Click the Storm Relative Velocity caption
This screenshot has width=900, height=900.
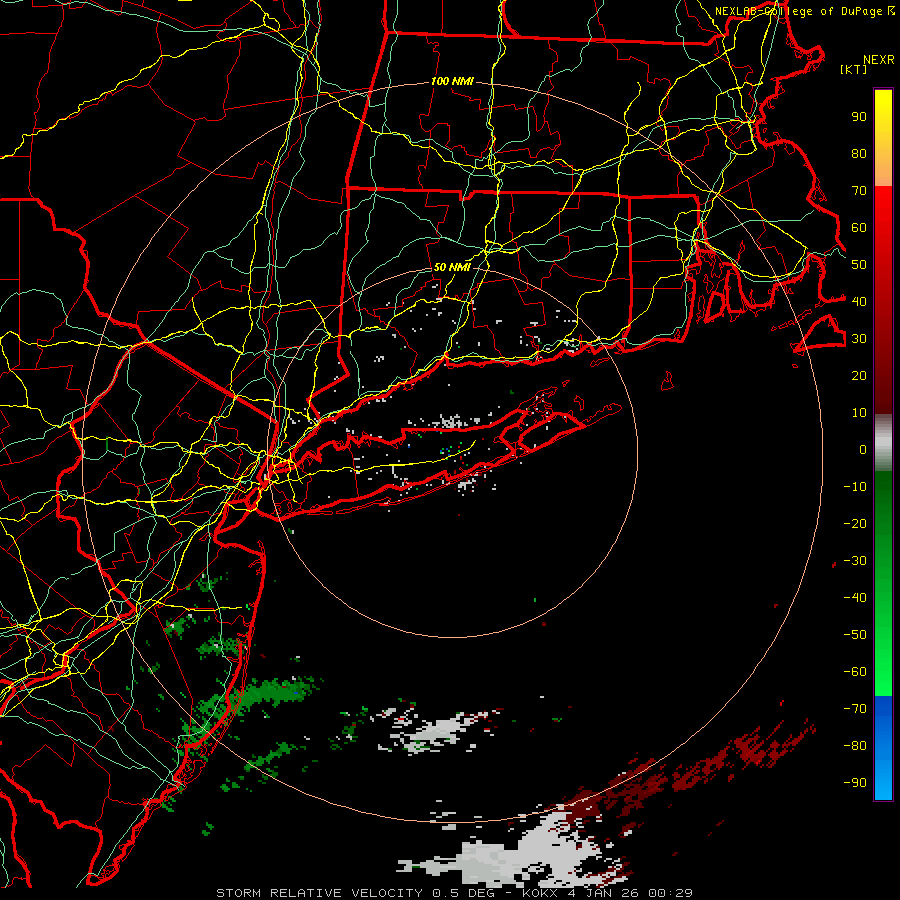[x=454, y=893]
